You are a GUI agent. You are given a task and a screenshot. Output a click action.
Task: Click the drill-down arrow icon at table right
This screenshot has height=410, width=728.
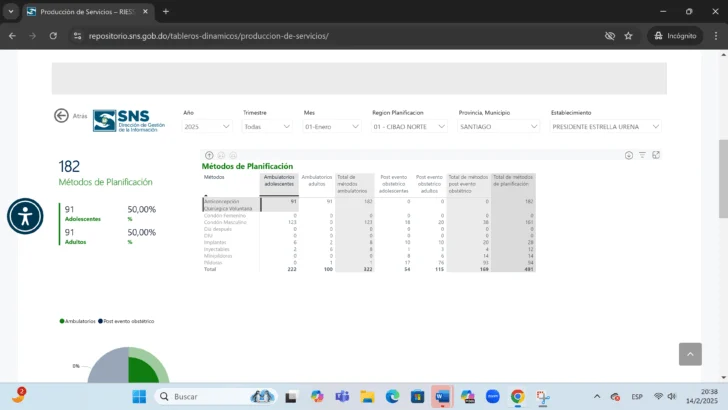click(629, 155)
